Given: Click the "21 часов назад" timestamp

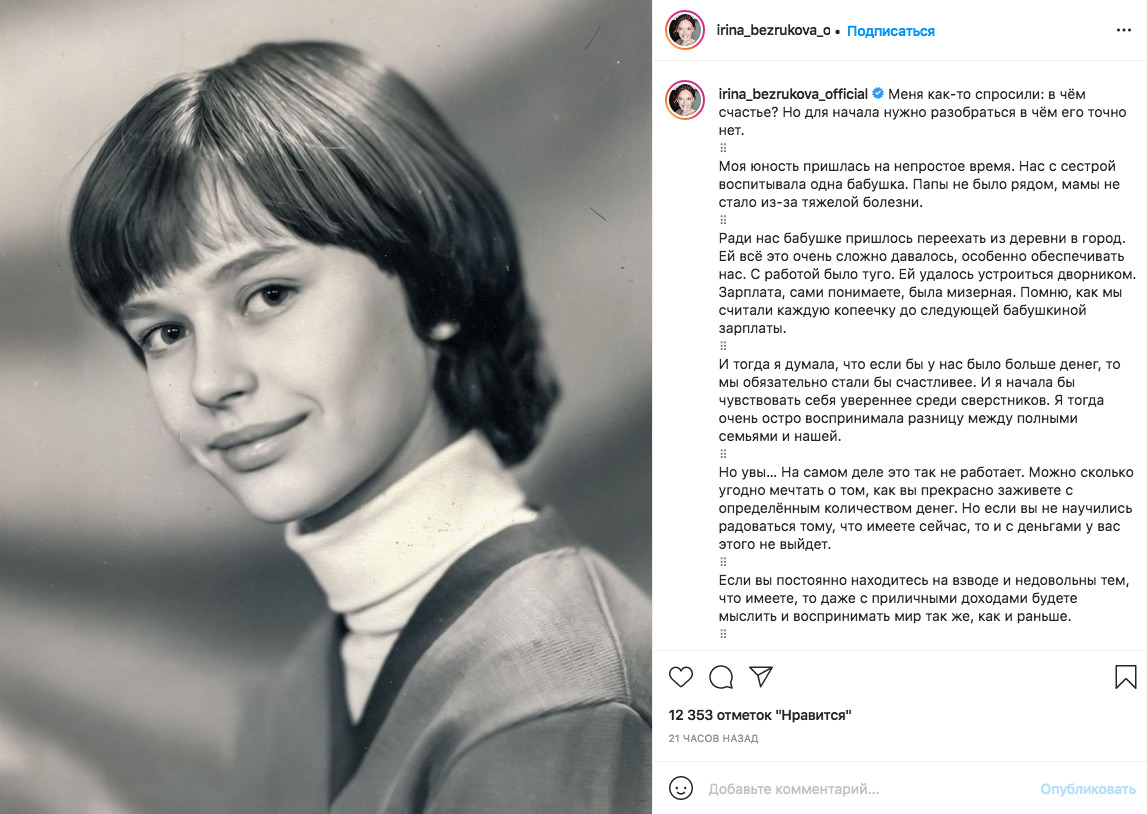Looking at the screenshot, I should click(x=713, y=739).
